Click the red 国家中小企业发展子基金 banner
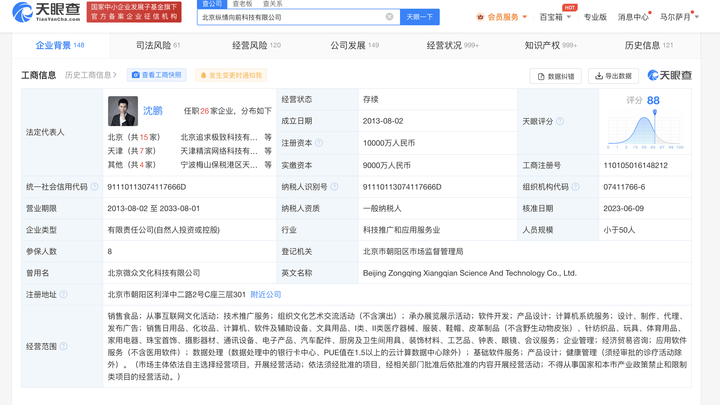 pyautogui.click(x=134, y=12)
